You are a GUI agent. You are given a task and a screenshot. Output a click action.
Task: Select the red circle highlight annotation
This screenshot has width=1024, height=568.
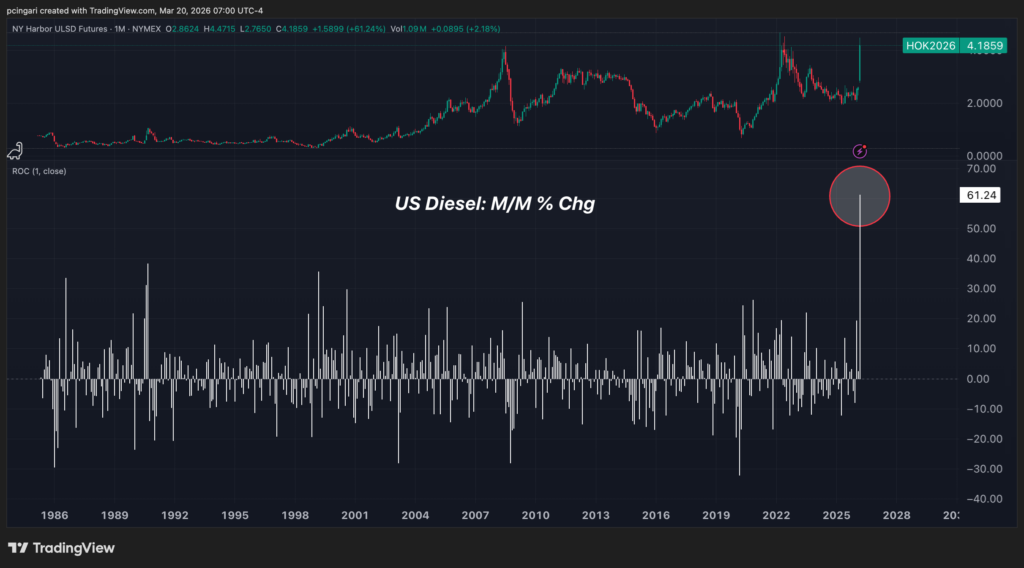[859, 195]
